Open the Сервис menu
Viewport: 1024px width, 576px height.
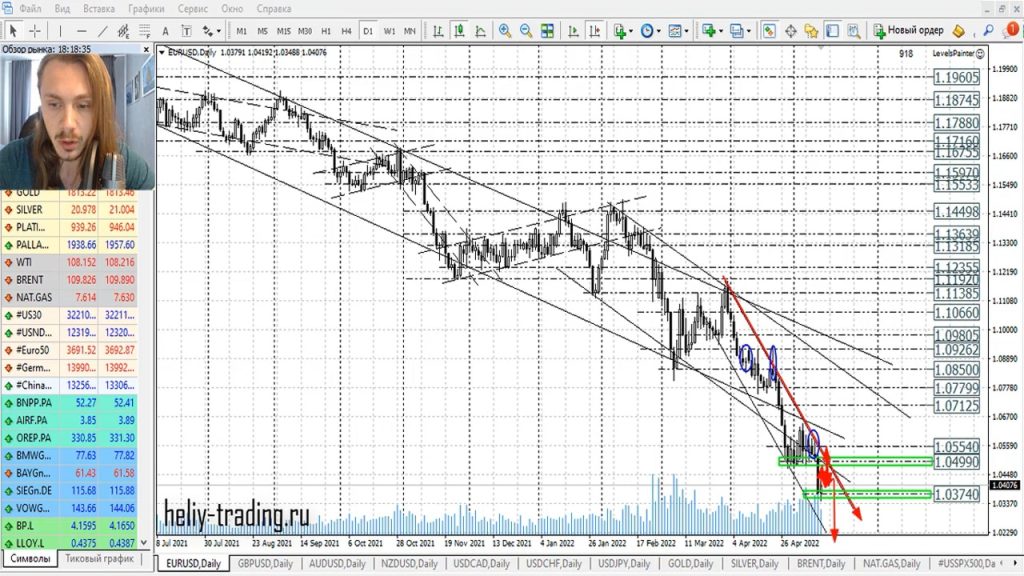[x=193, y=8]
